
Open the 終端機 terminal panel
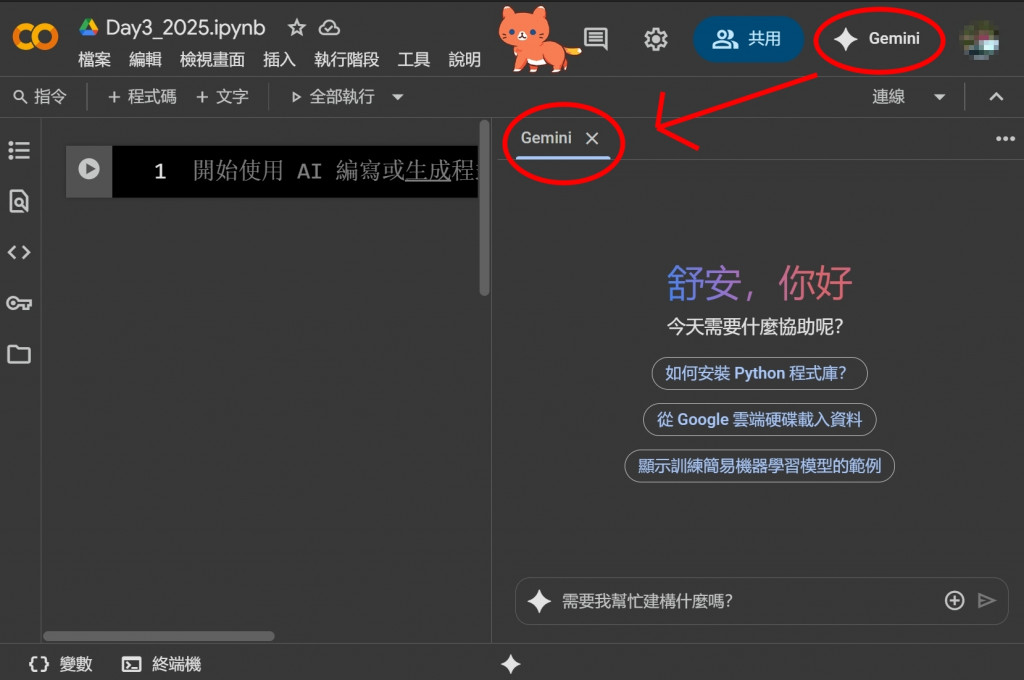pos(162,664)
